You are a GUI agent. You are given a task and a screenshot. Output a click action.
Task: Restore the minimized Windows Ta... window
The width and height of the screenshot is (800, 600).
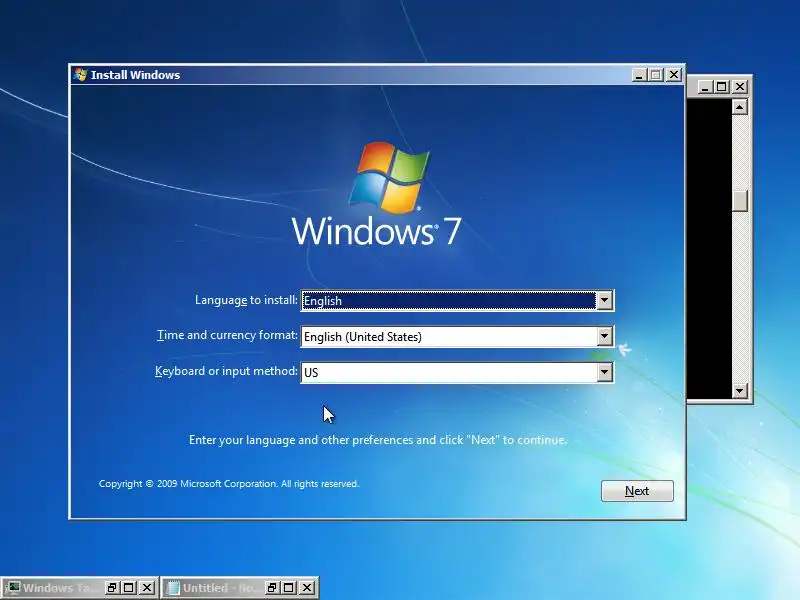tap(112, 588)
